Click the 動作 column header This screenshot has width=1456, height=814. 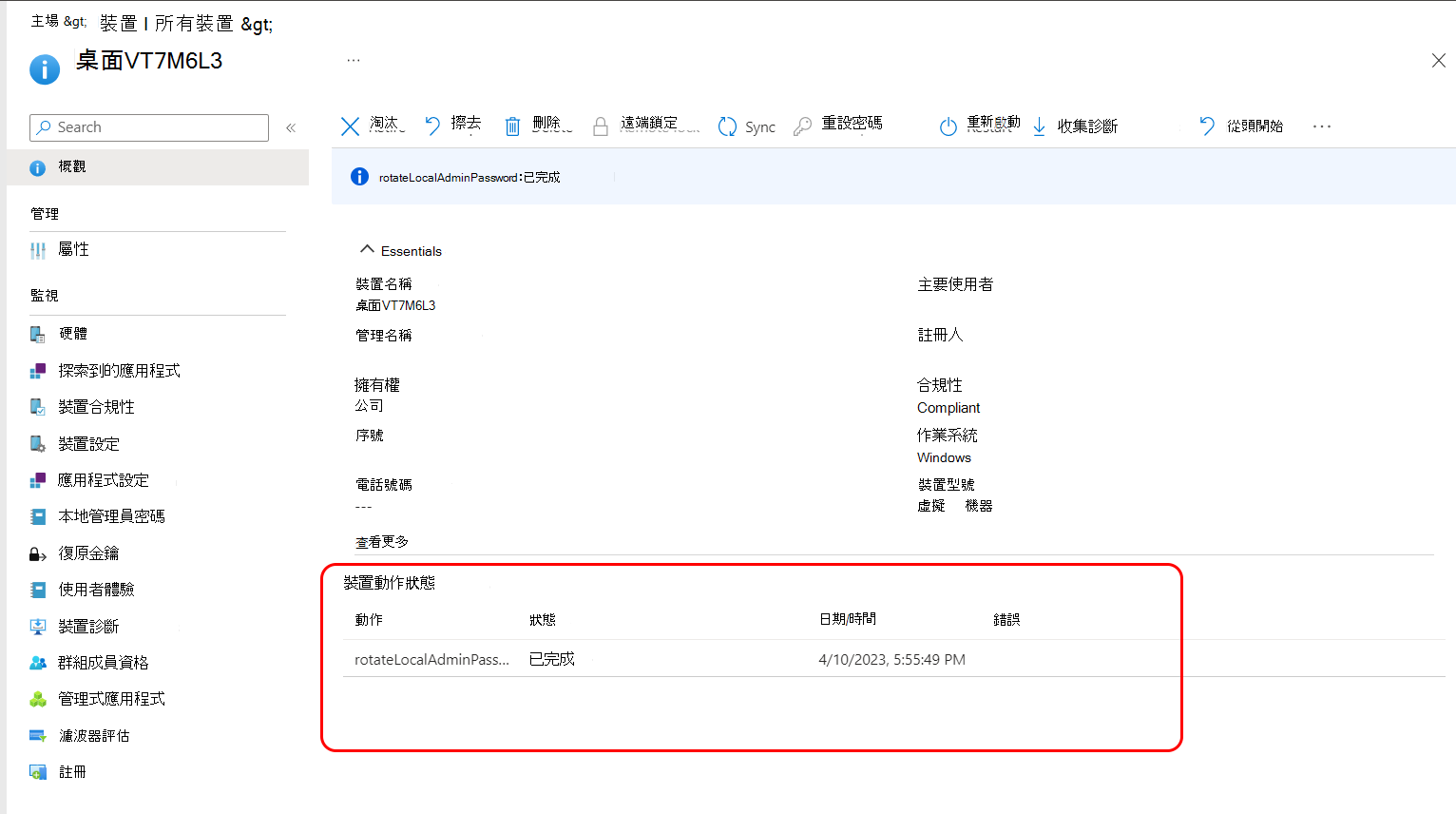369,620
